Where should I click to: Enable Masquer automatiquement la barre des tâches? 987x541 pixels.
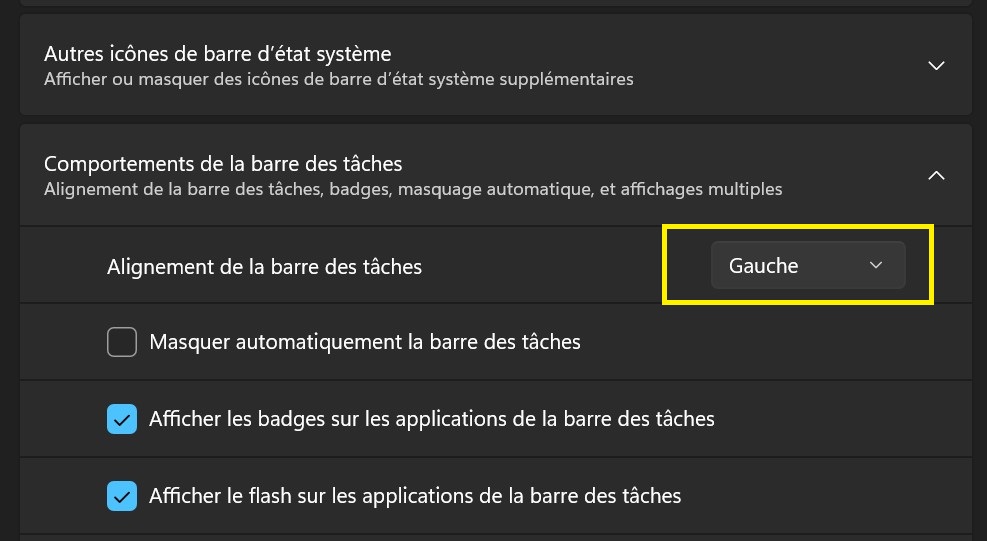(x=122, y=343)
